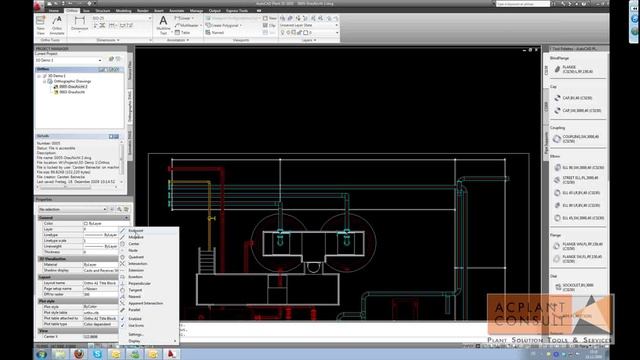Open Firefox from the taskbar
The height and width of the screenshot is (360, 640).
pyautogui.click(x=78, y=354)
